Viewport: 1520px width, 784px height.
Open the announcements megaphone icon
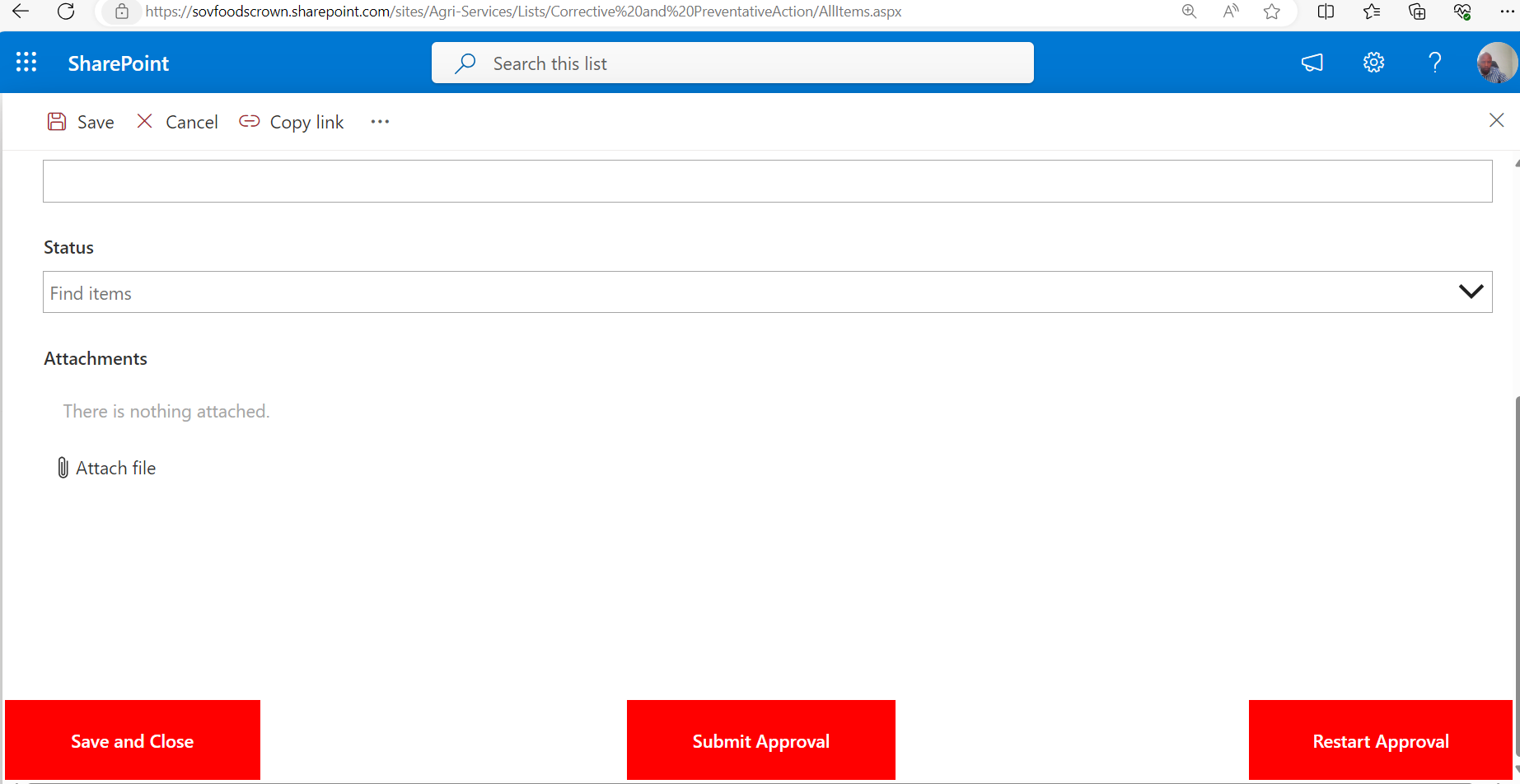click(x=1312, y=62)
